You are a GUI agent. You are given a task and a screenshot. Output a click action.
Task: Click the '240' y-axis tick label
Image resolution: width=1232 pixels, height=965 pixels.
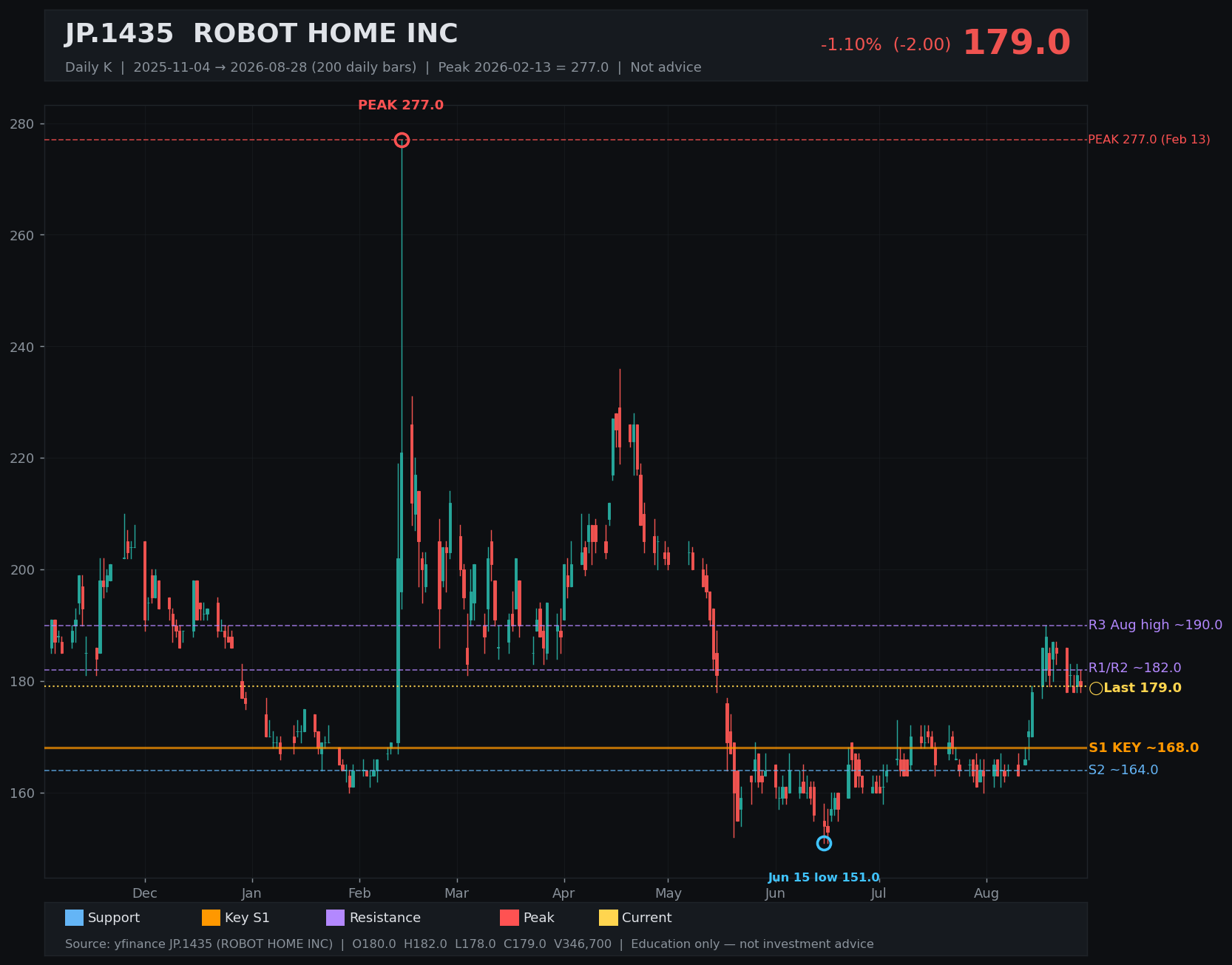(x=23, y=347)
